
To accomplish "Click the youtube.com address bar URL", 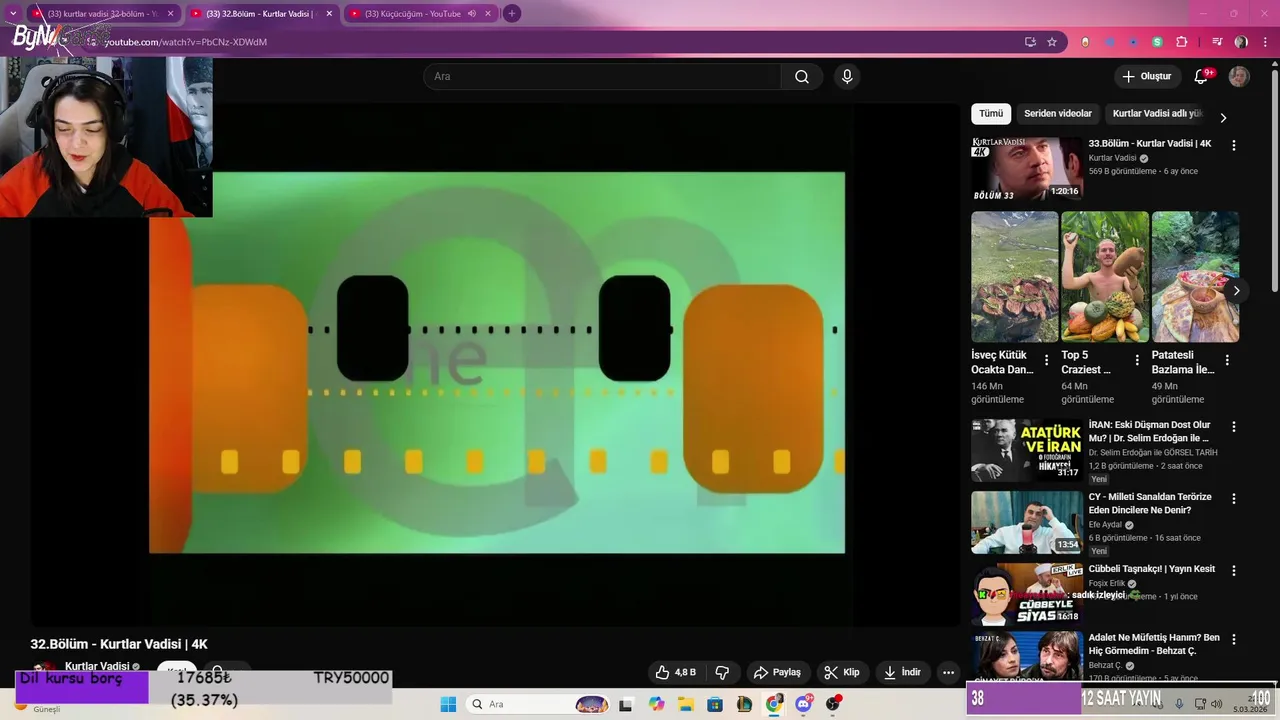I will 185,42.
